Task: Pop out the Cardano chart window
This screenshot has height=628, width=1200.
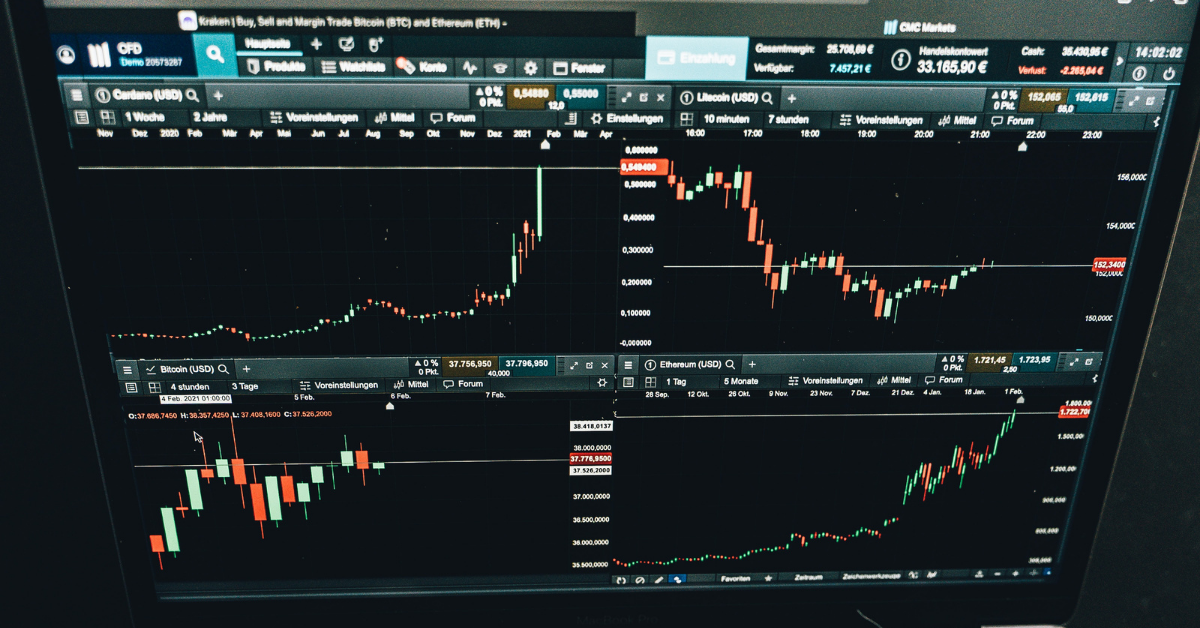Action: coord(644,97)
